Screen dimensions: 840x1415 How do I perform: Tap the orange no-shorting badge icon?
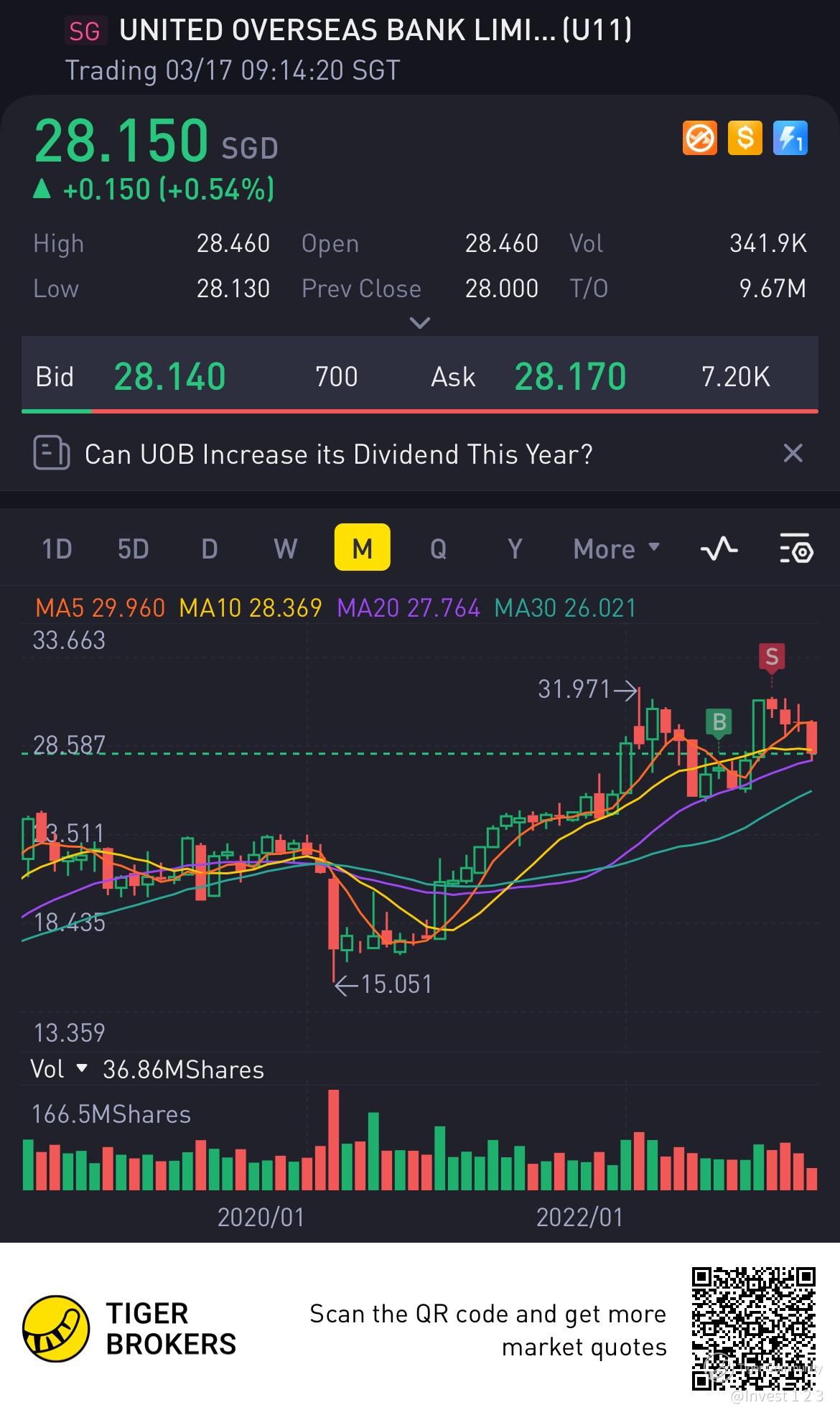699,138
